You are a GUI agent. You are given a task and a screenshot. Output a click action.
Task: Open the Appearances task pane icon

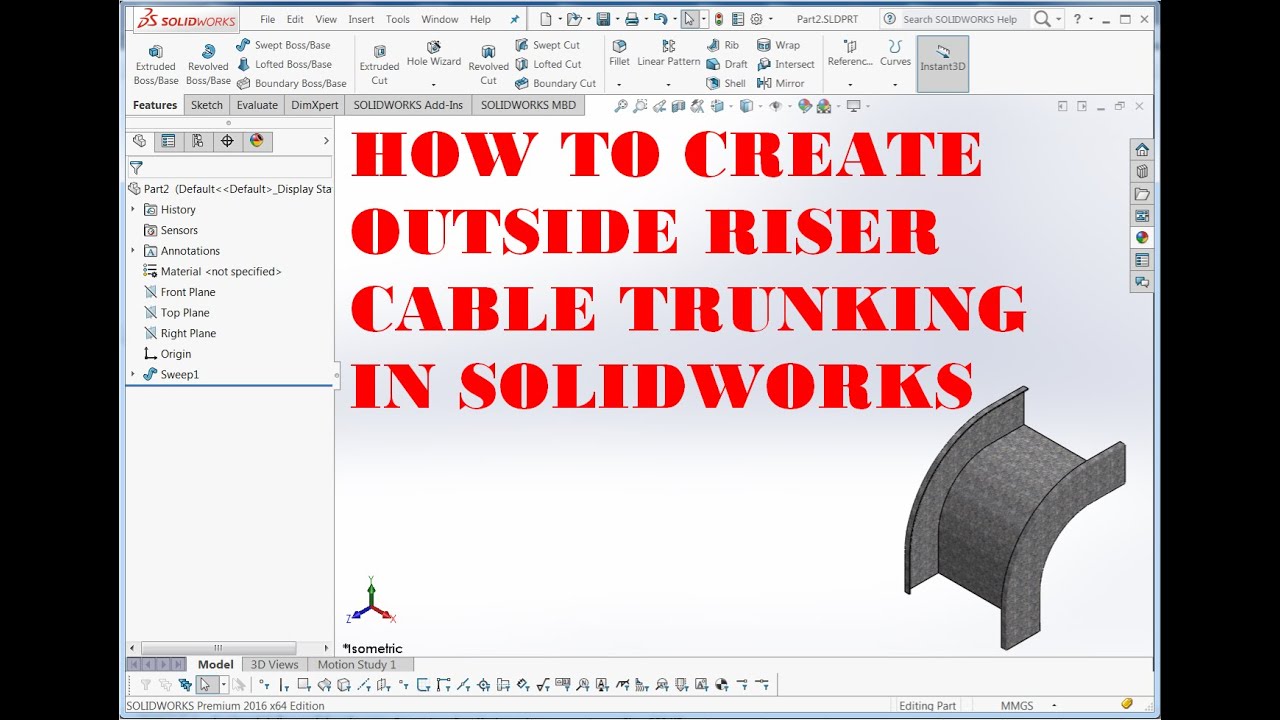point(1142,237)
